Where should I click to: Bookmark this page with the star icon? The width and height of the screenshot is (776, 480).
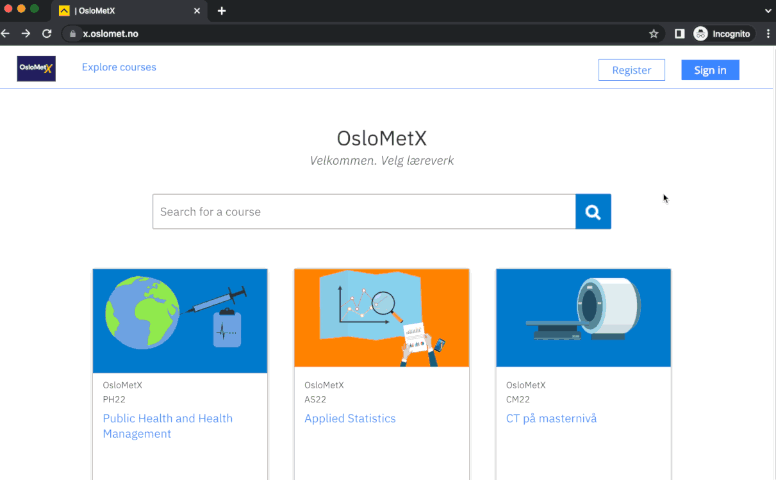(653, 34)
